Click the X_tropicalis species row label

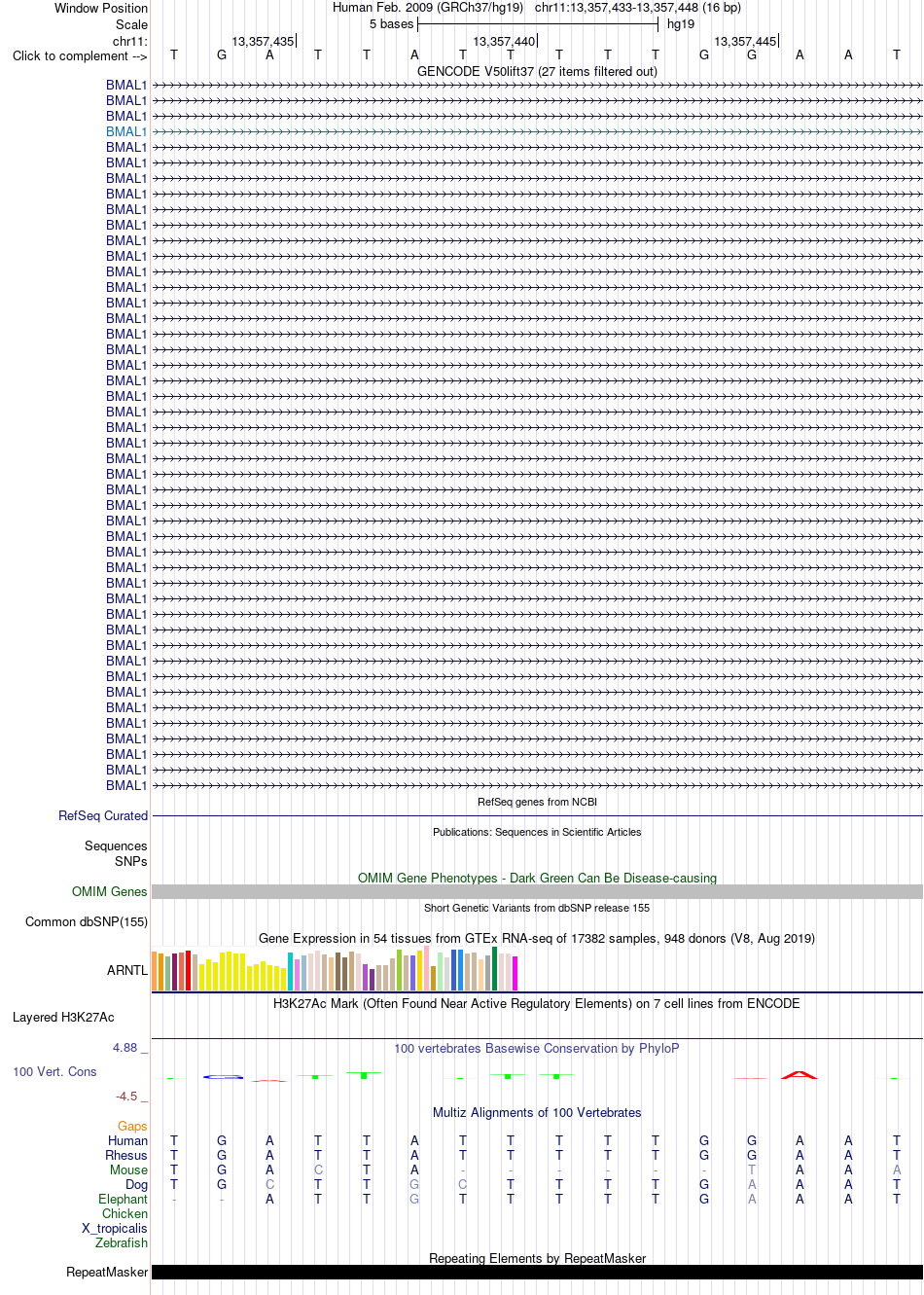(115, 1228)
